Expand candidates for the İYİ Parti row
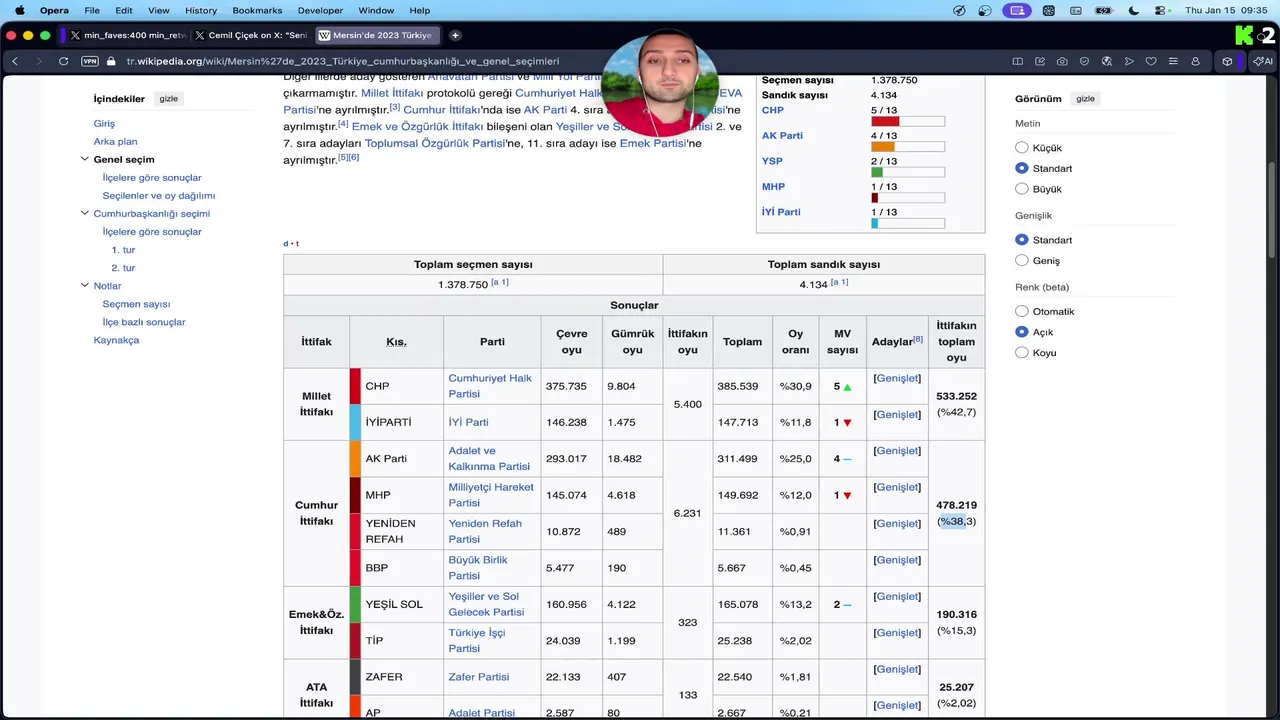Screen dimensions: 1280x720 [897, 414]
